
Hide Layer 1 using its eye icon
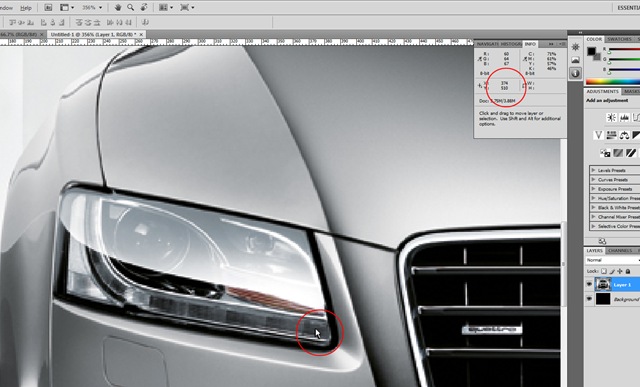click(x=589, y=284)
